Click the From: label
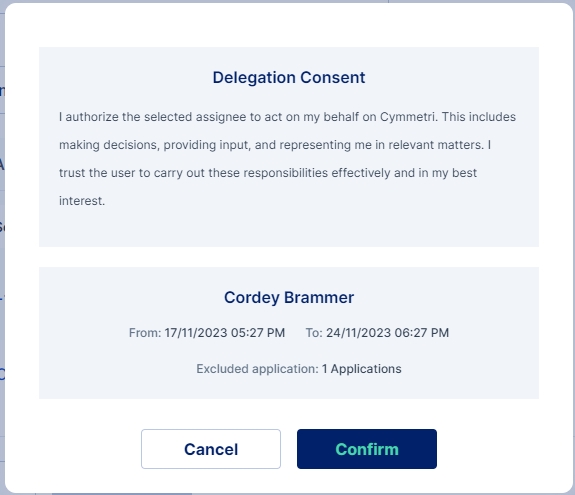 click(x=145, y=333)
